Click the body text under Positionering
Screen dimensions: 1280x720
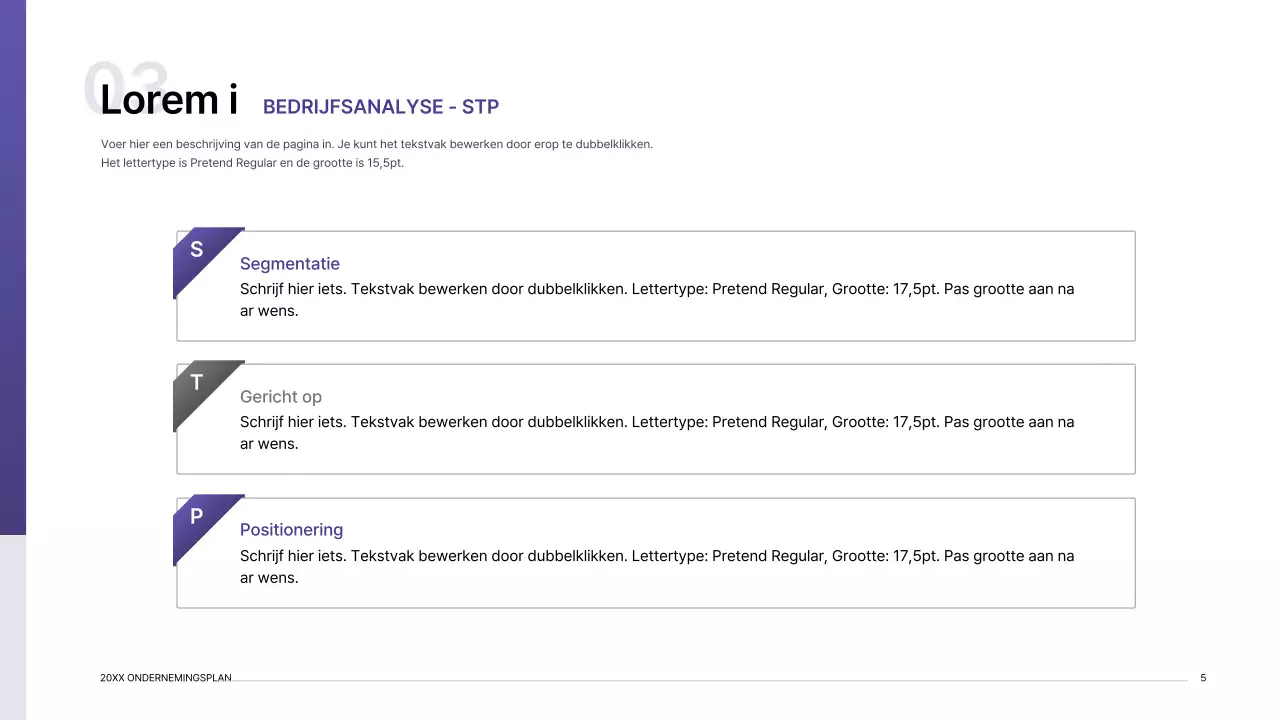(656, 566)
